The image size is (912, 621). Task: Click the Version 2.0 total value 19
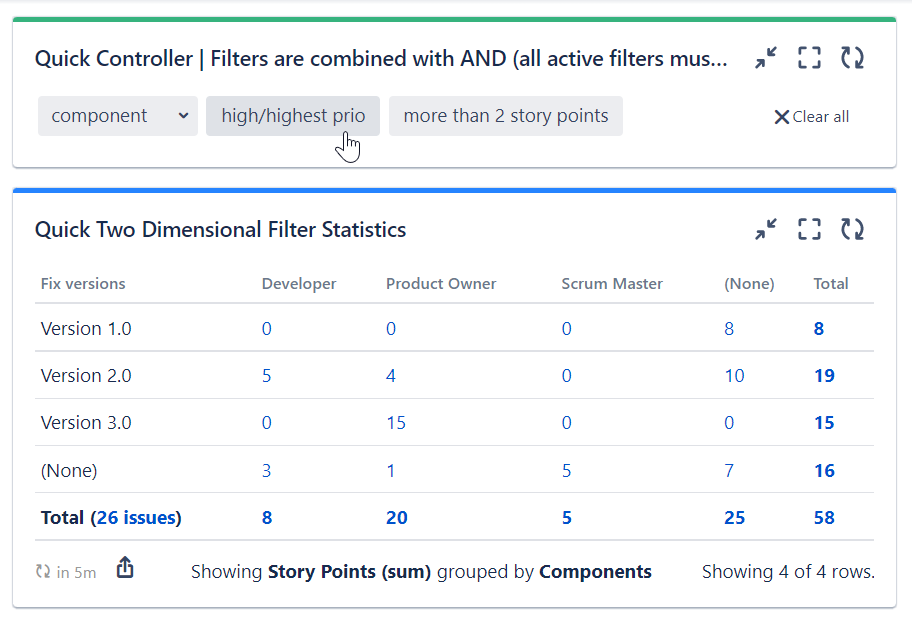click(x=823, y=375)
